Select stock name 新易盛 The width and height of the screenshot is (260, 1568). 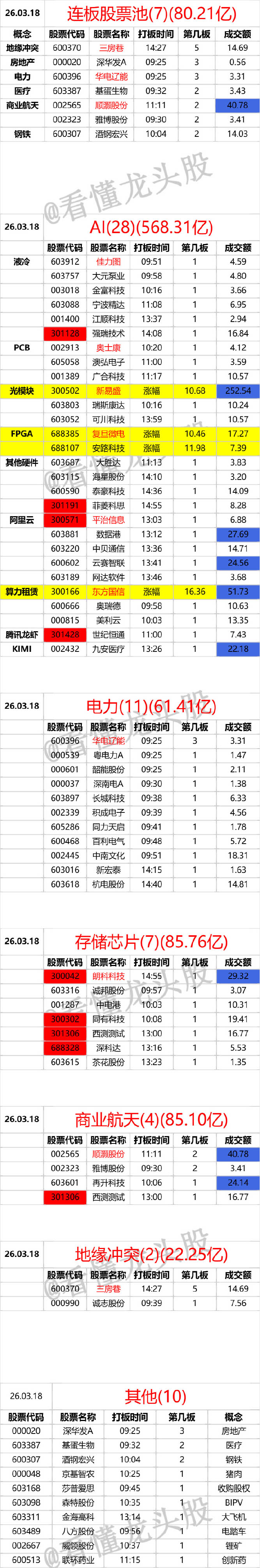click(x=108, y=391)
